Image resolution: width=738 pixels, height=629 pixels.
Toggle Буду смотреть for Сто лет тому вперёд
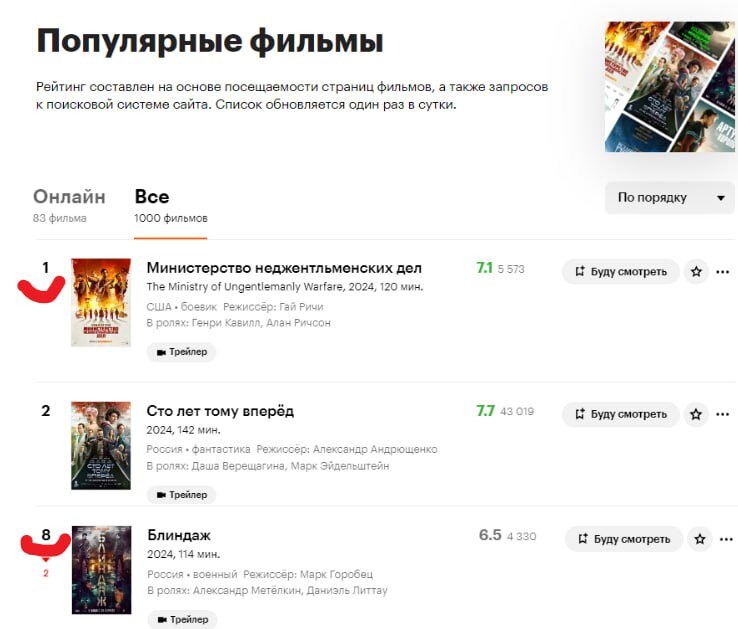pyautogui.click(x=621, y=414)
